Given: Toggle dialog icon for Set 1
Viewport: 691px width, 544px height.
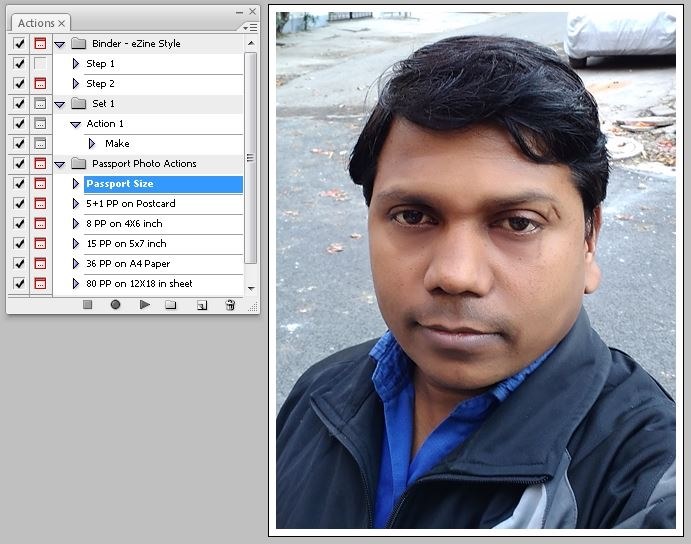Looking at the screenshot, I should (40, 104).
